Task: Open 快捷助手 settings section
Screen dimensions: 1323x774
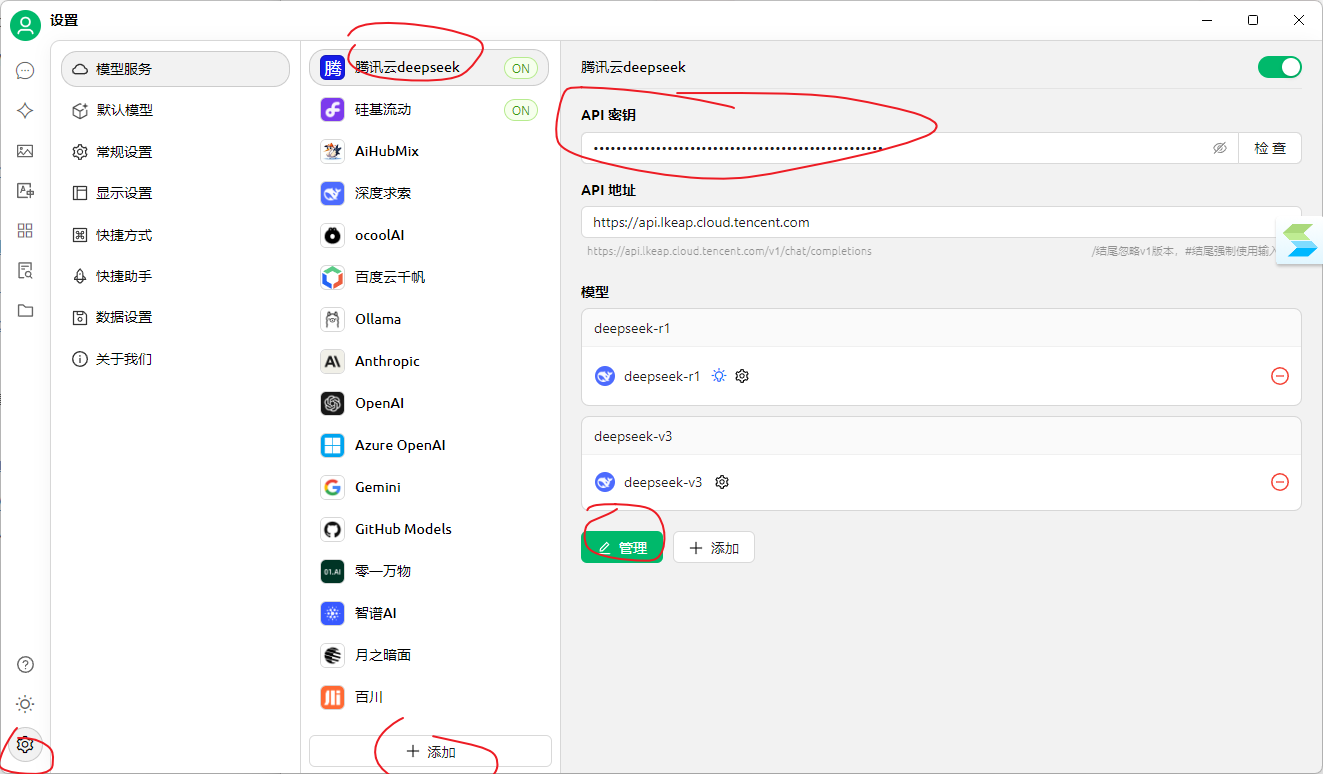Action: (176, 276)
